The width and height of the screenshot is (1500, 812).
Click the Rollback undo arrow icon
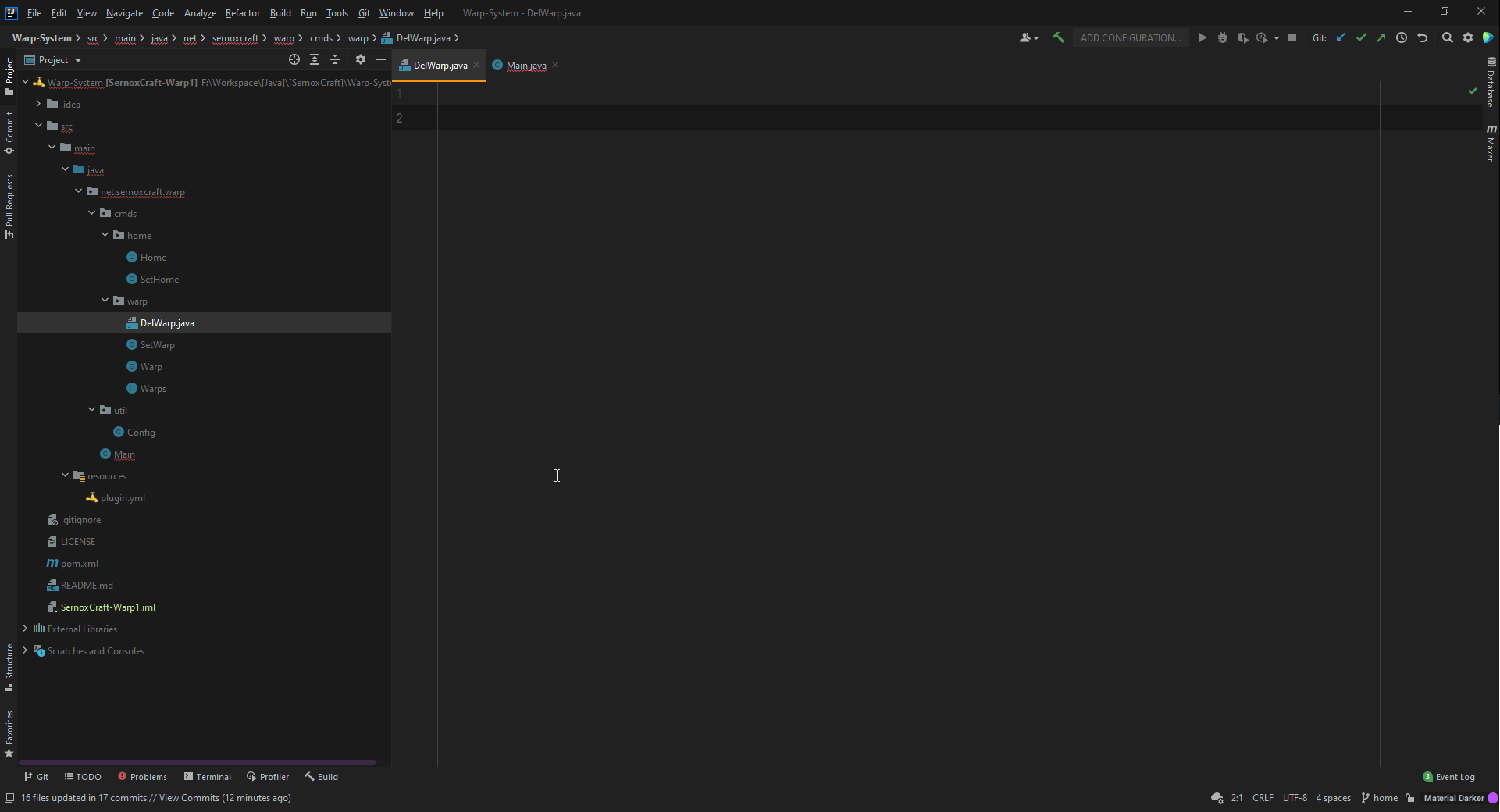(x=1423, y=37)
